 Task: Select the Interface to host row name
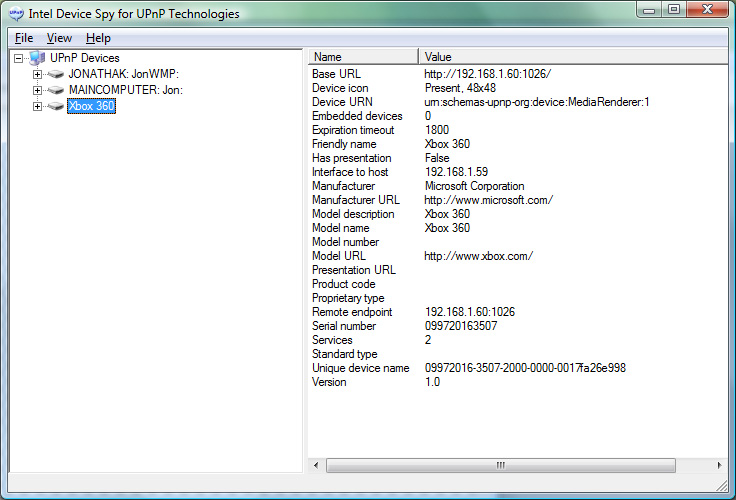click(350, 172)
